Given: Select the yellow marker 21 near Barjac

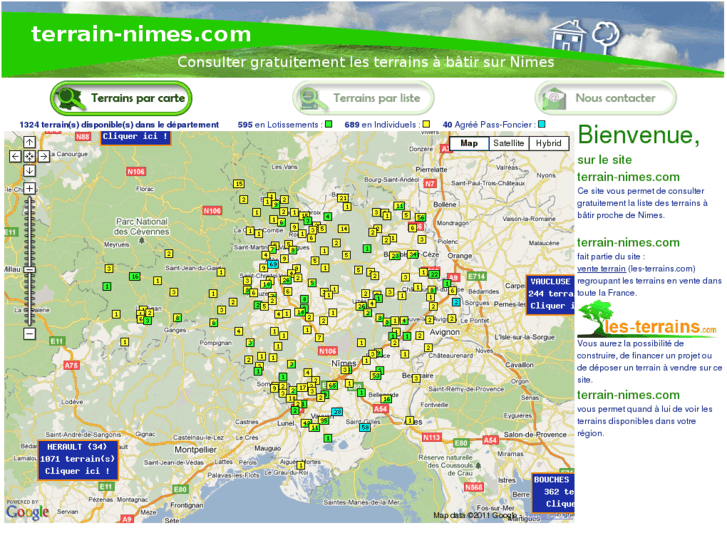Looking at the screenshot, I should tap(342, 198).
